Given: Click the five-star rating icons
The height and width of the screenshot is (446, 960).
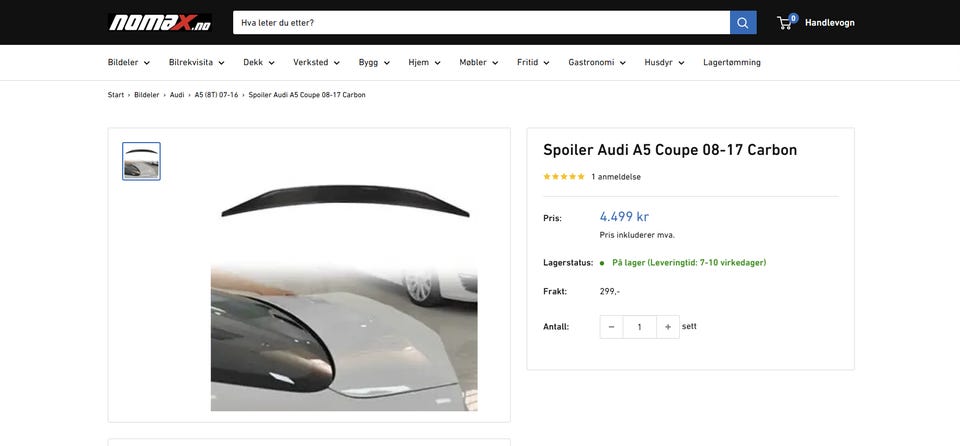Looking at the screenshot, I should 564,177.
